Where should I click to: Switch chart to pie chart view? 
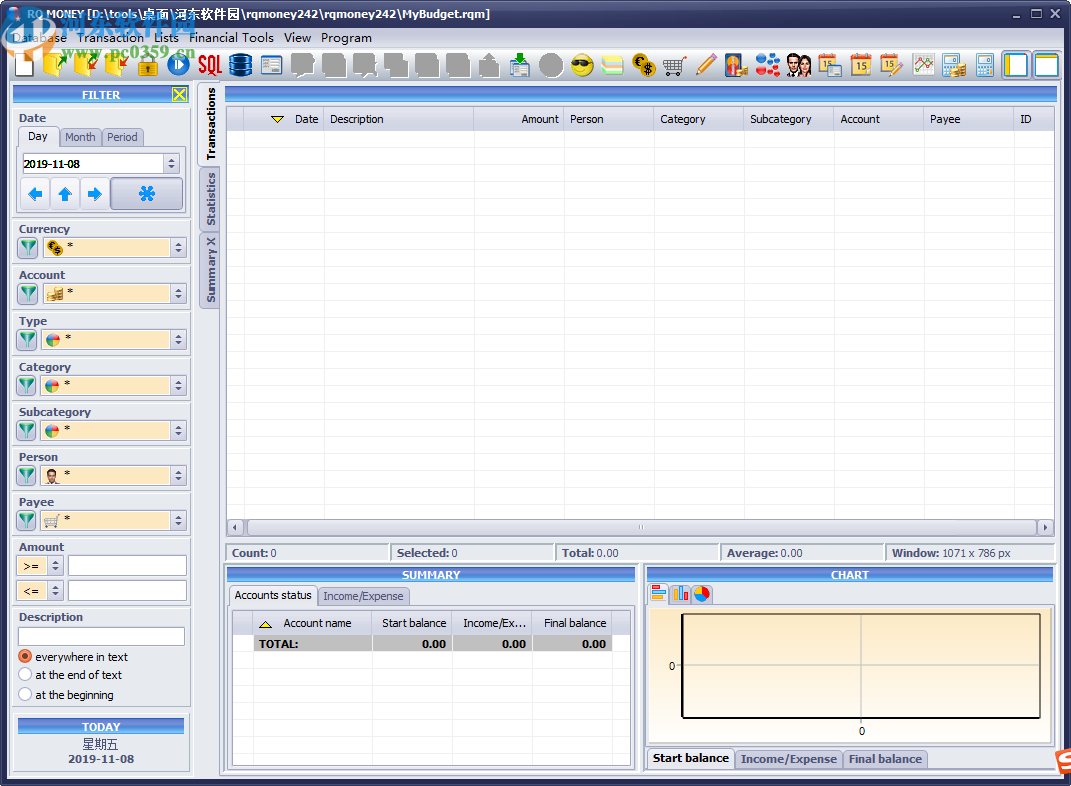(702, 594)
